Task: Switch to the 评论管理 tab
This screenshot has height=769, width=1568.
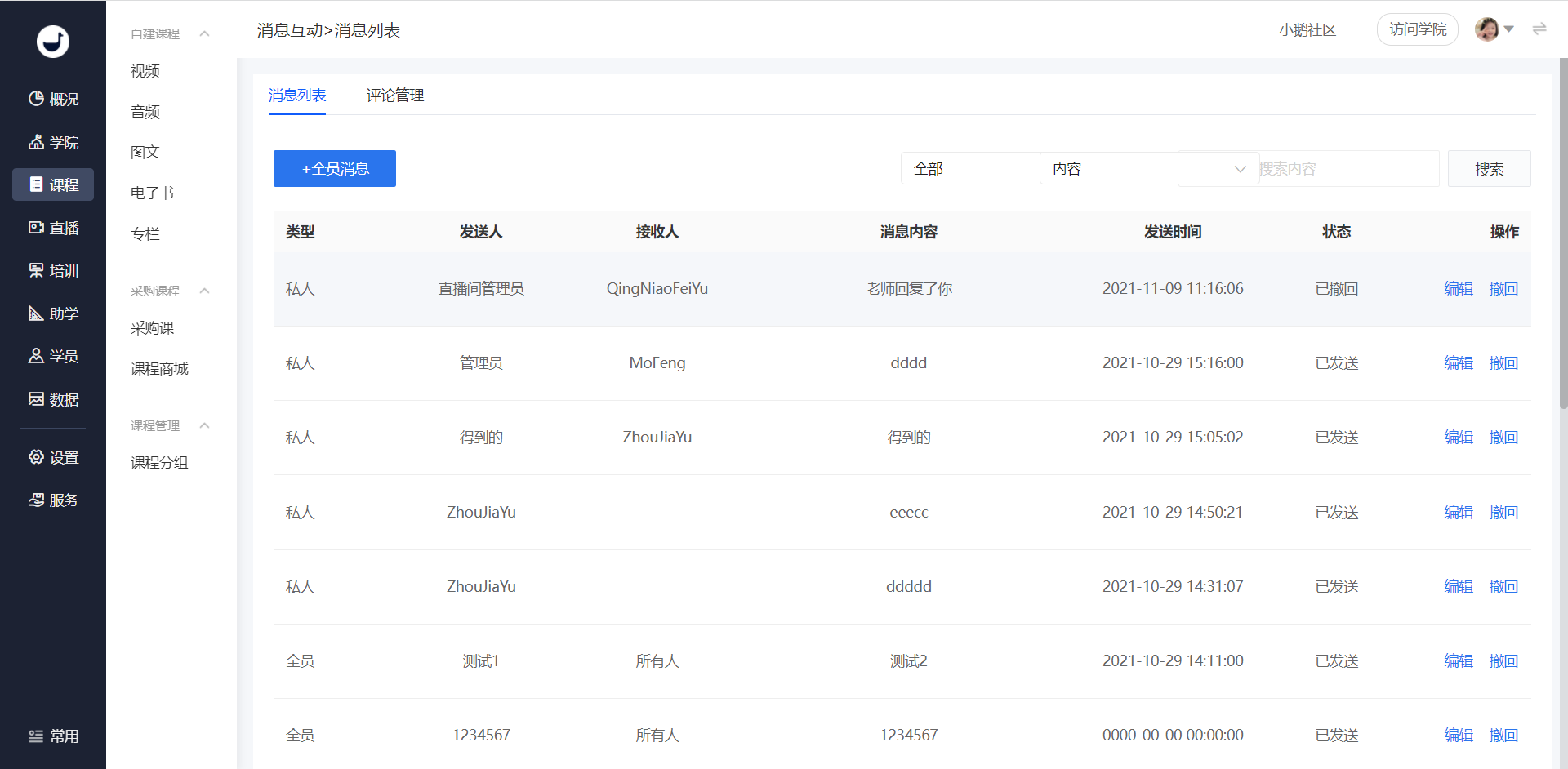Action: tap(395, 96)
